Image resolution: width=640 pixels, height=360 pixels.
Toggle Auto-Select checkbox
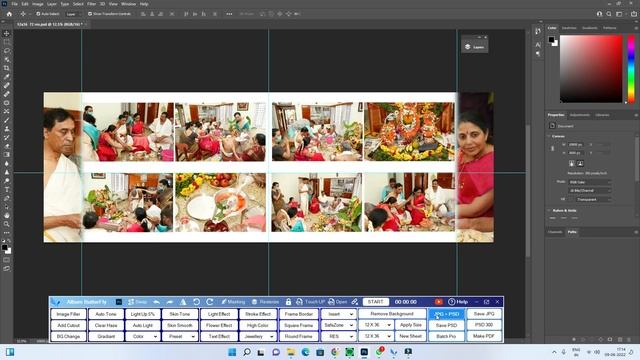point(38,14)
